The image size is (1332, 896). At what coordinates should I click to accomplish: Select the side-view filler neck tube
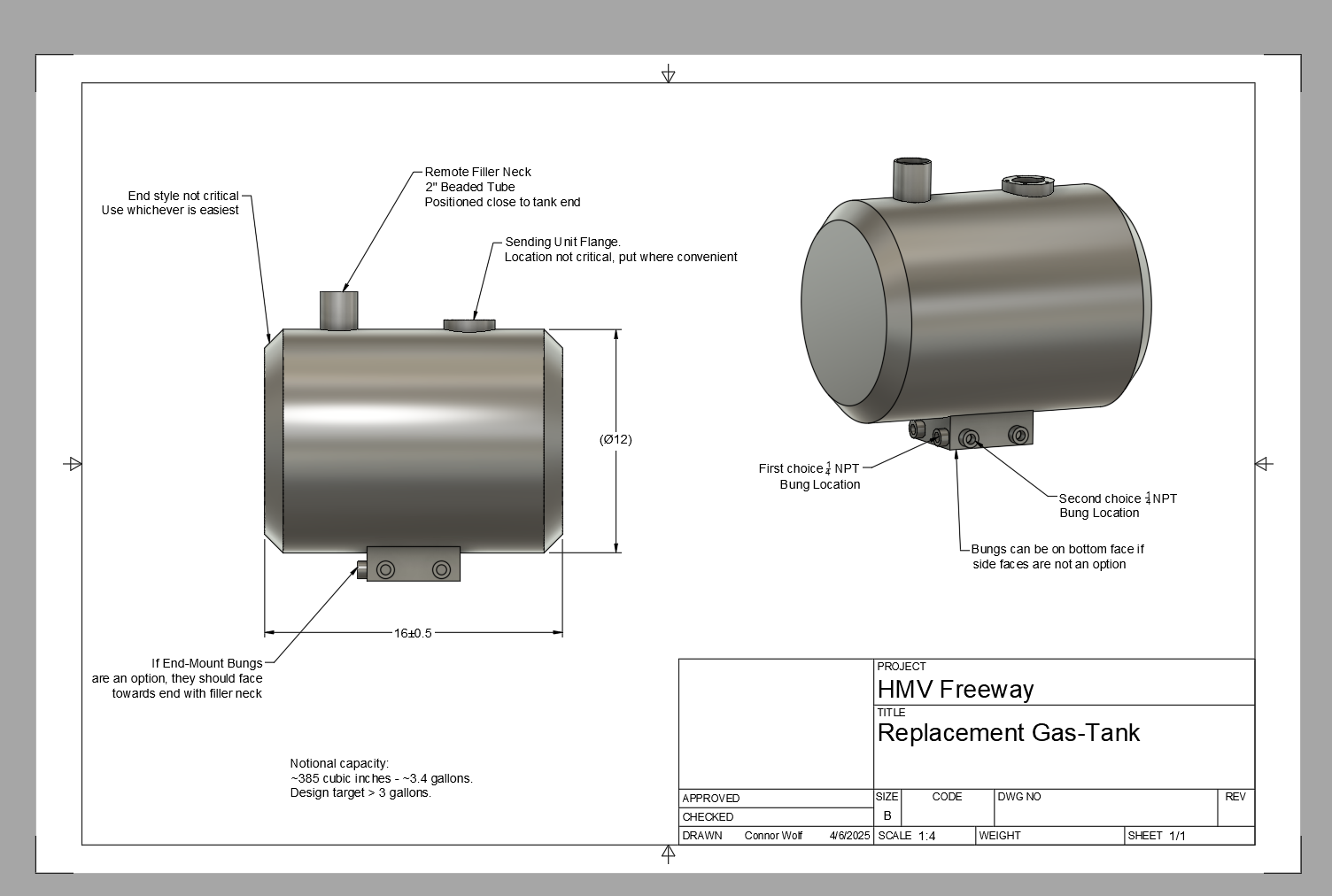338,310
